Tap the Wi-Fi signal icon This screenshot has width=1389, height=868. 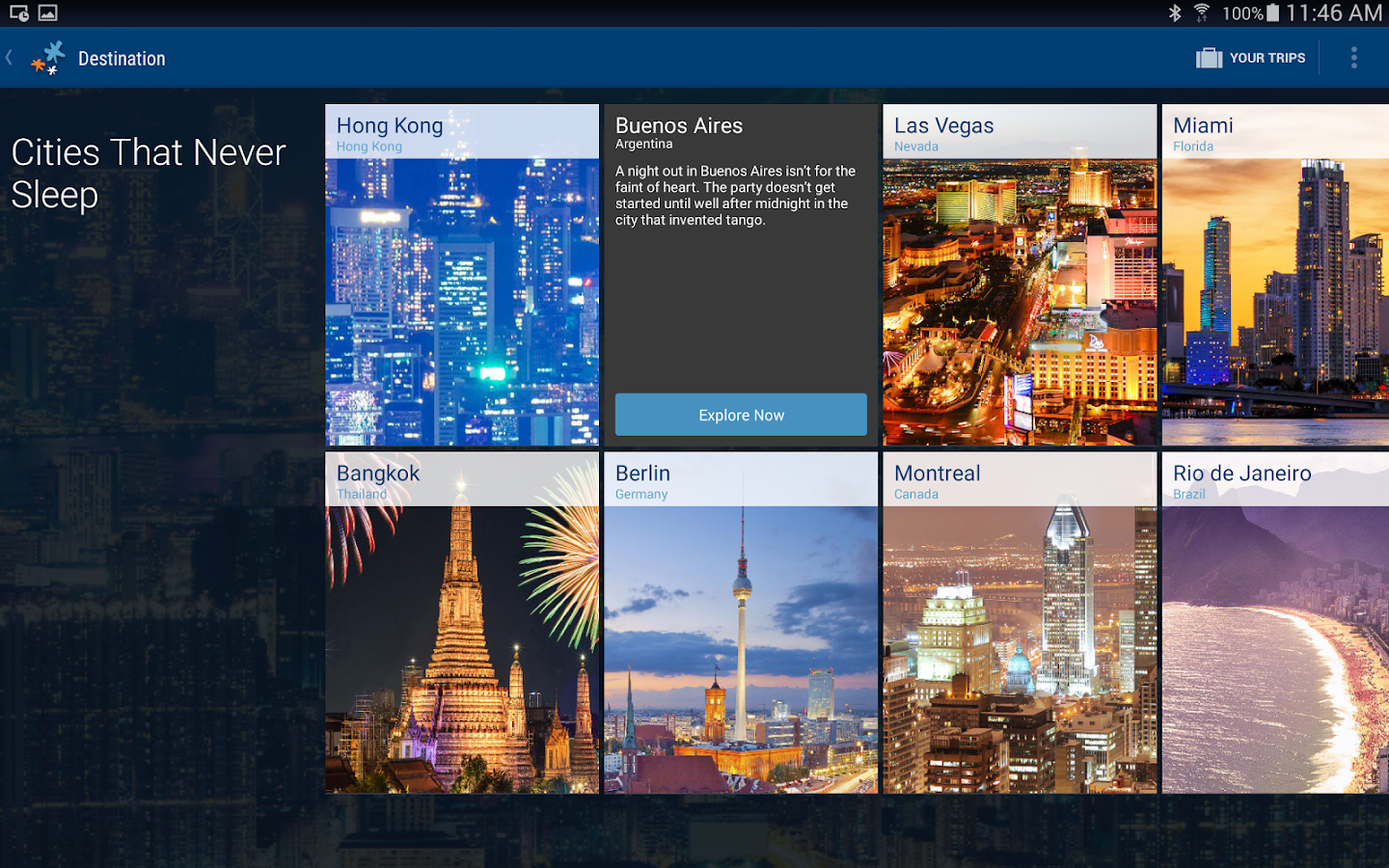pos(1202,13)
